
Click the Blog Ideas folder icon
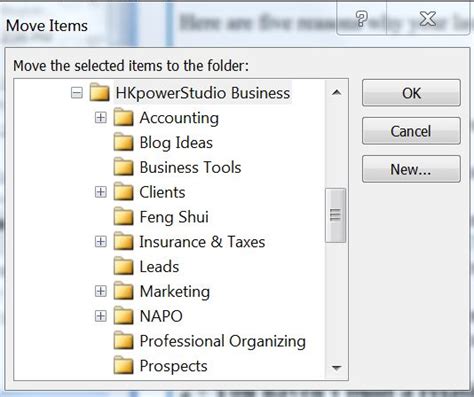click(123, 142)
